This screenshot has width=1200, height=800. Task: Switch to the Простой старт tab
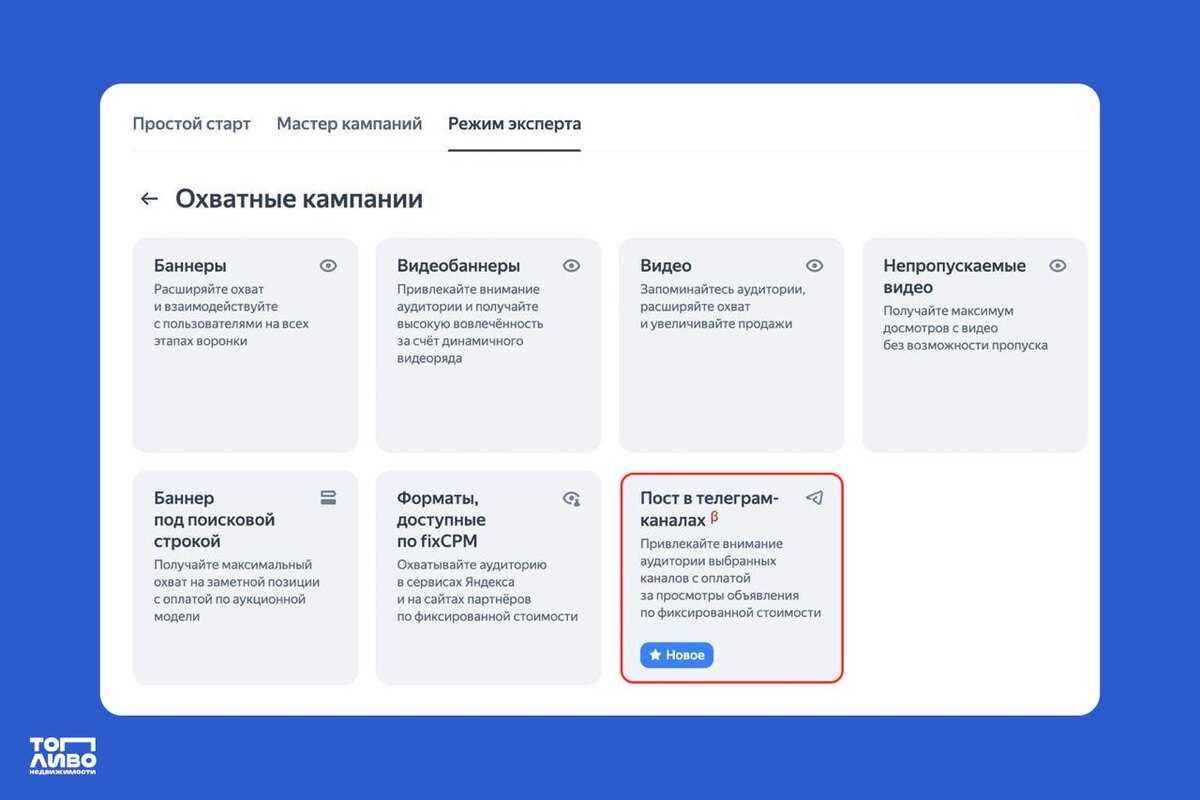pos(191,124)
